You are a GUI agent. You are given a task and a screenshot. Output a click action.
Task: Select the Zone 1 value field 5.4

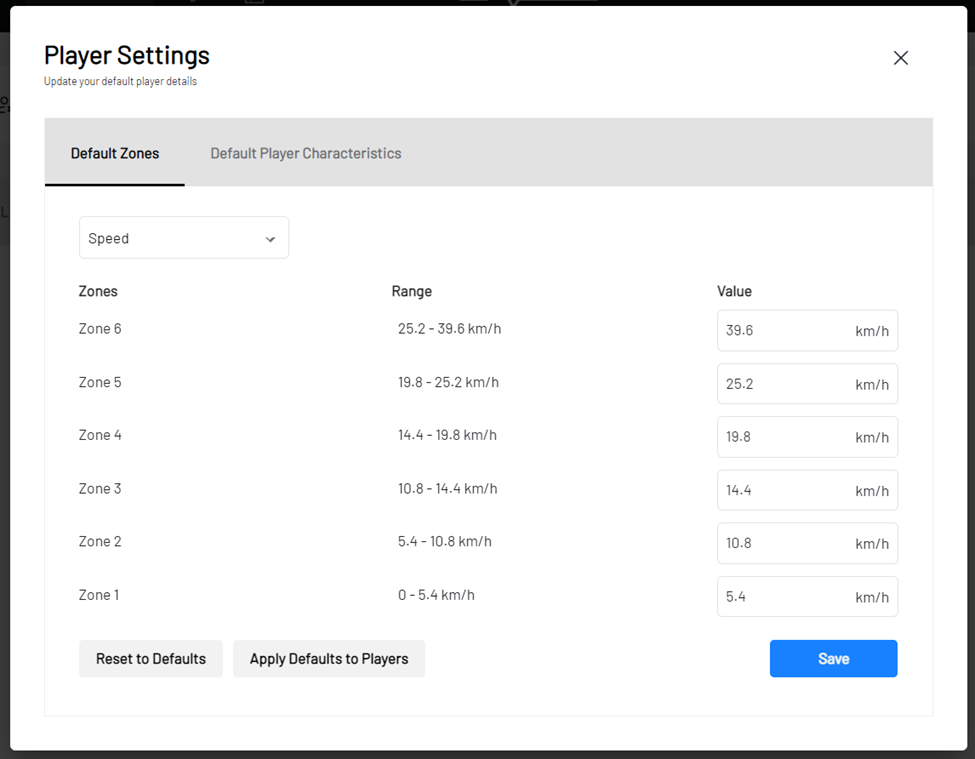(x=807, y=597)
